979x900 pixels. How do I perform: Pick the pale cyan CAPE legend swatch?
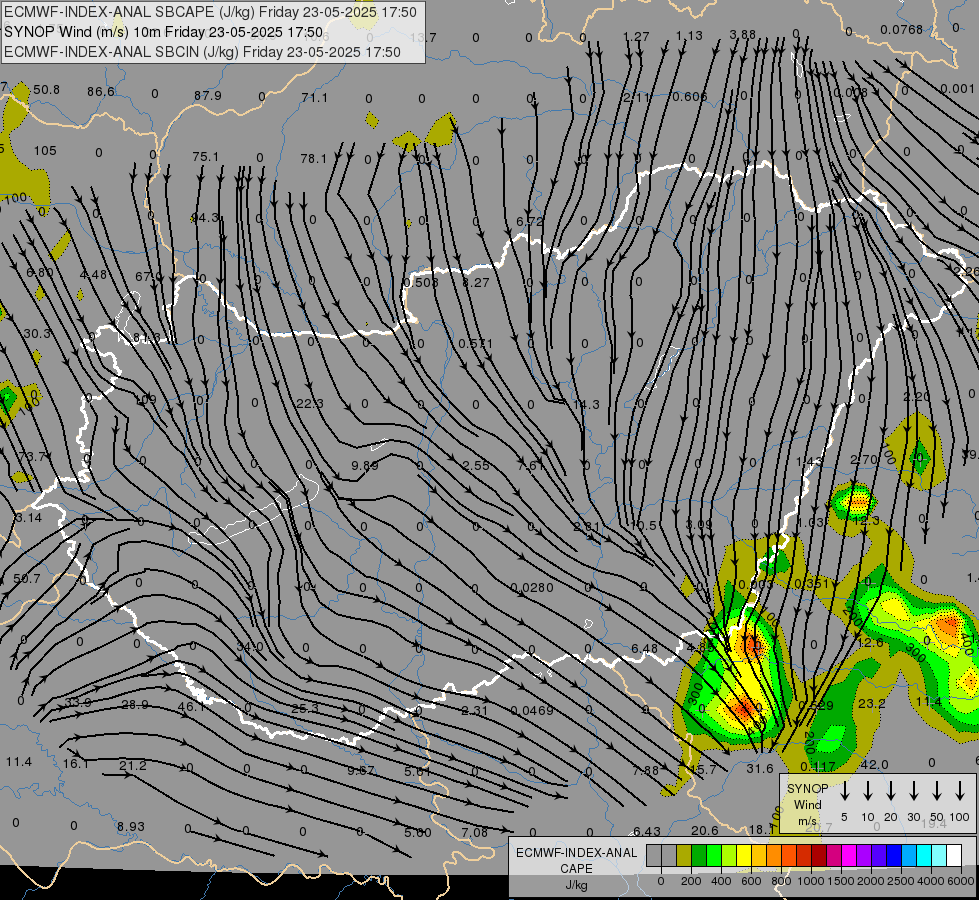click(x=938, y=856)
